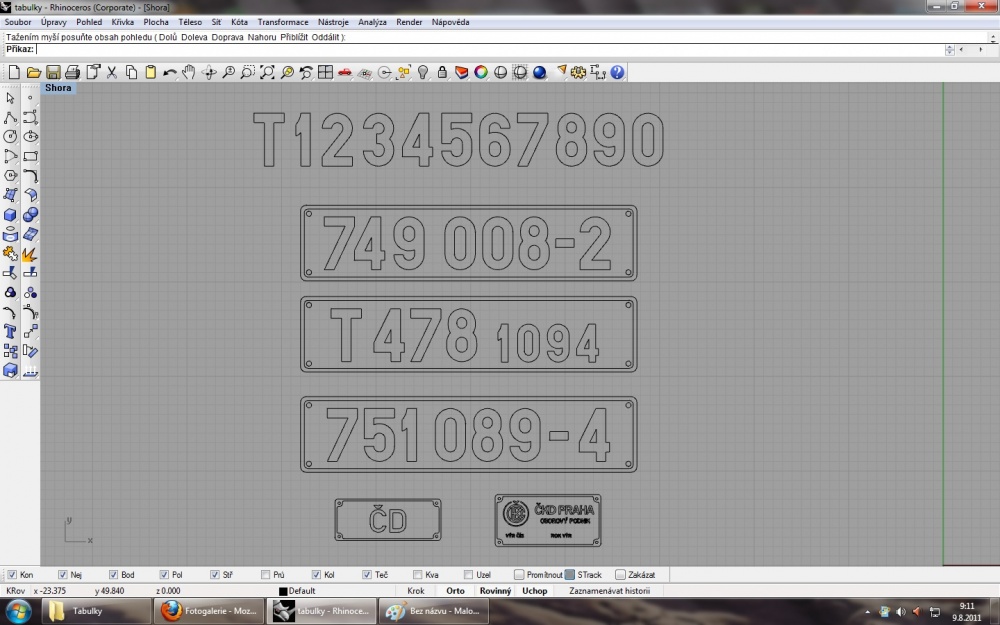Screen dimensions: 1000x625
Task: Click the Explode tool icon
Action: 30,254
